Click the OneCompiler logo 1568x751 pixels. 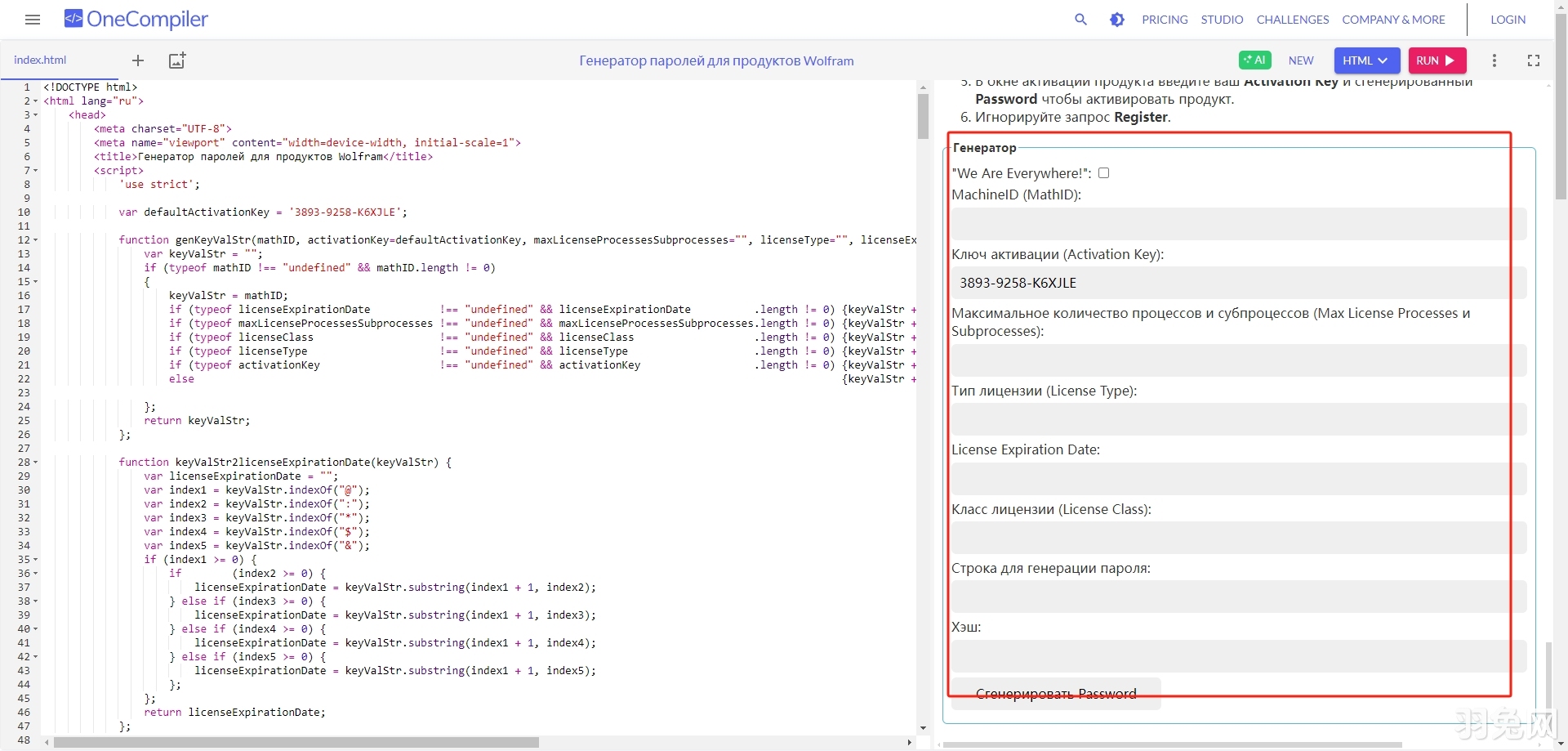click(x=135, y=19)
